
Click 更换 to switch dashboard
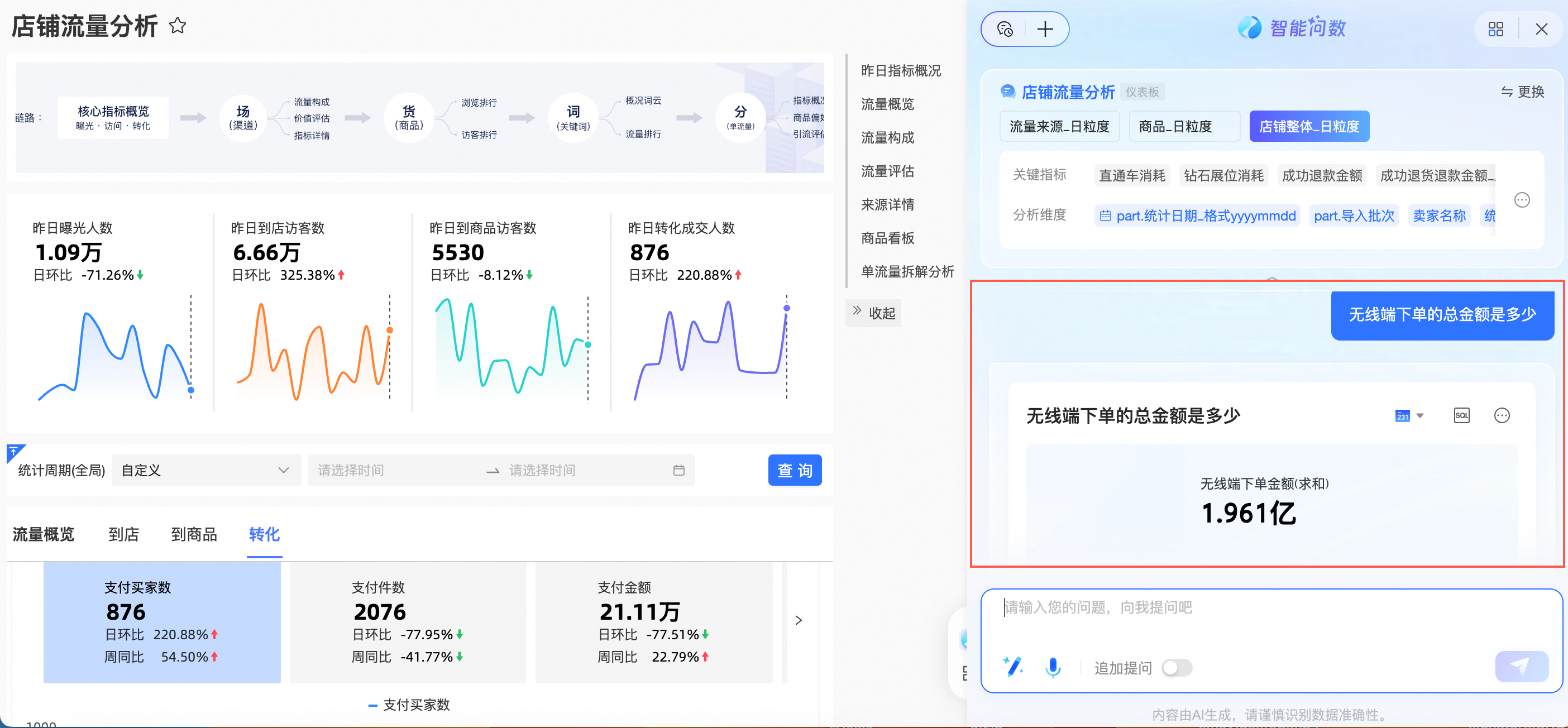pyautogui.click(x=1522, y=92)
